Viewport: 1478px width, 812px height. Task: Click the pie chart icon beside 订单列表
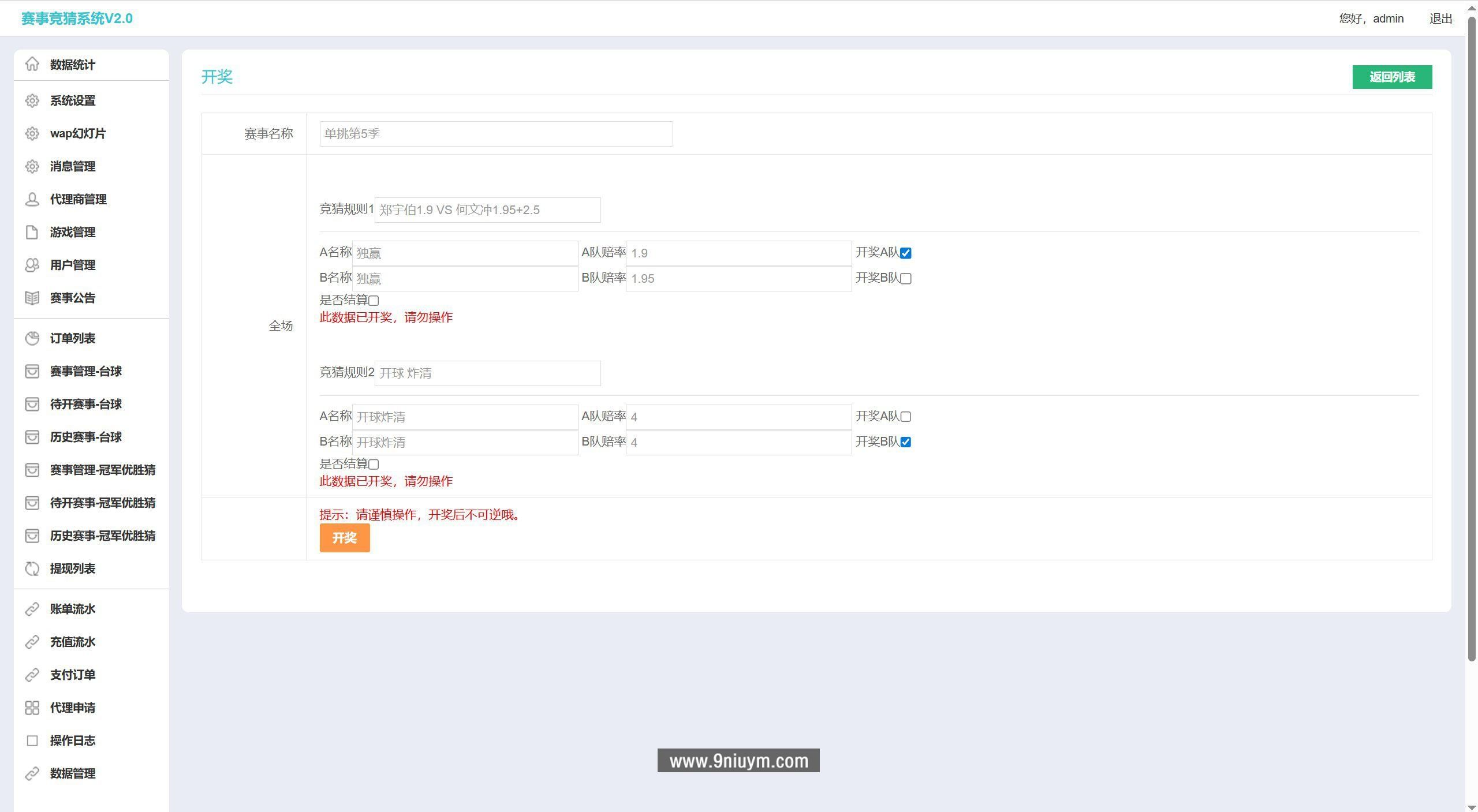click(32, 338)
